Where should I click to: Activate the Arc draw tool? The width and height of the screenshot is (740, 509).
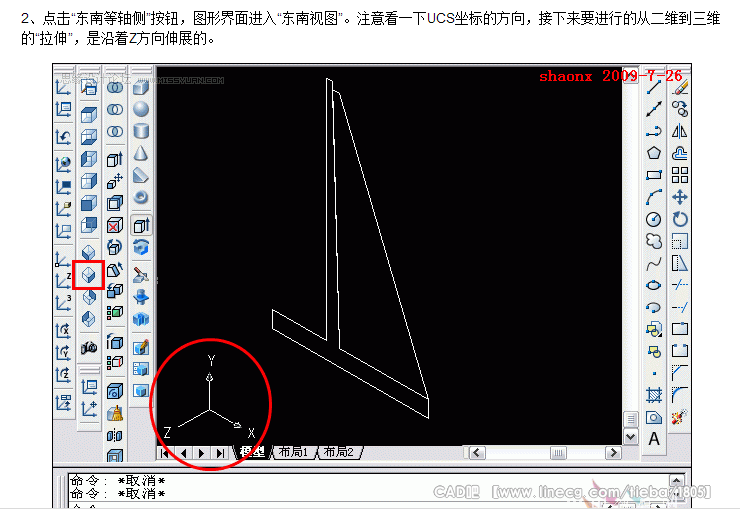(654, 197)
